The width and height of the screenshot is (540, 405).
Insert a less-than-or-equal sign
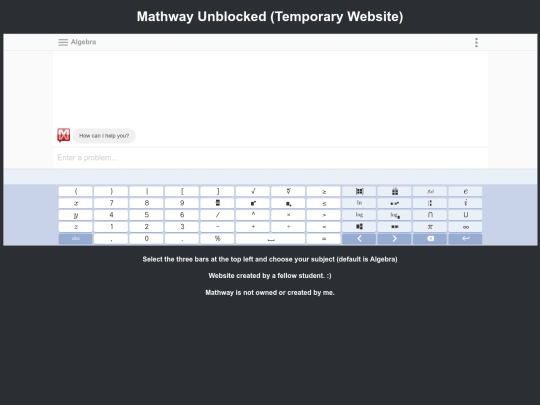[324, 203]
